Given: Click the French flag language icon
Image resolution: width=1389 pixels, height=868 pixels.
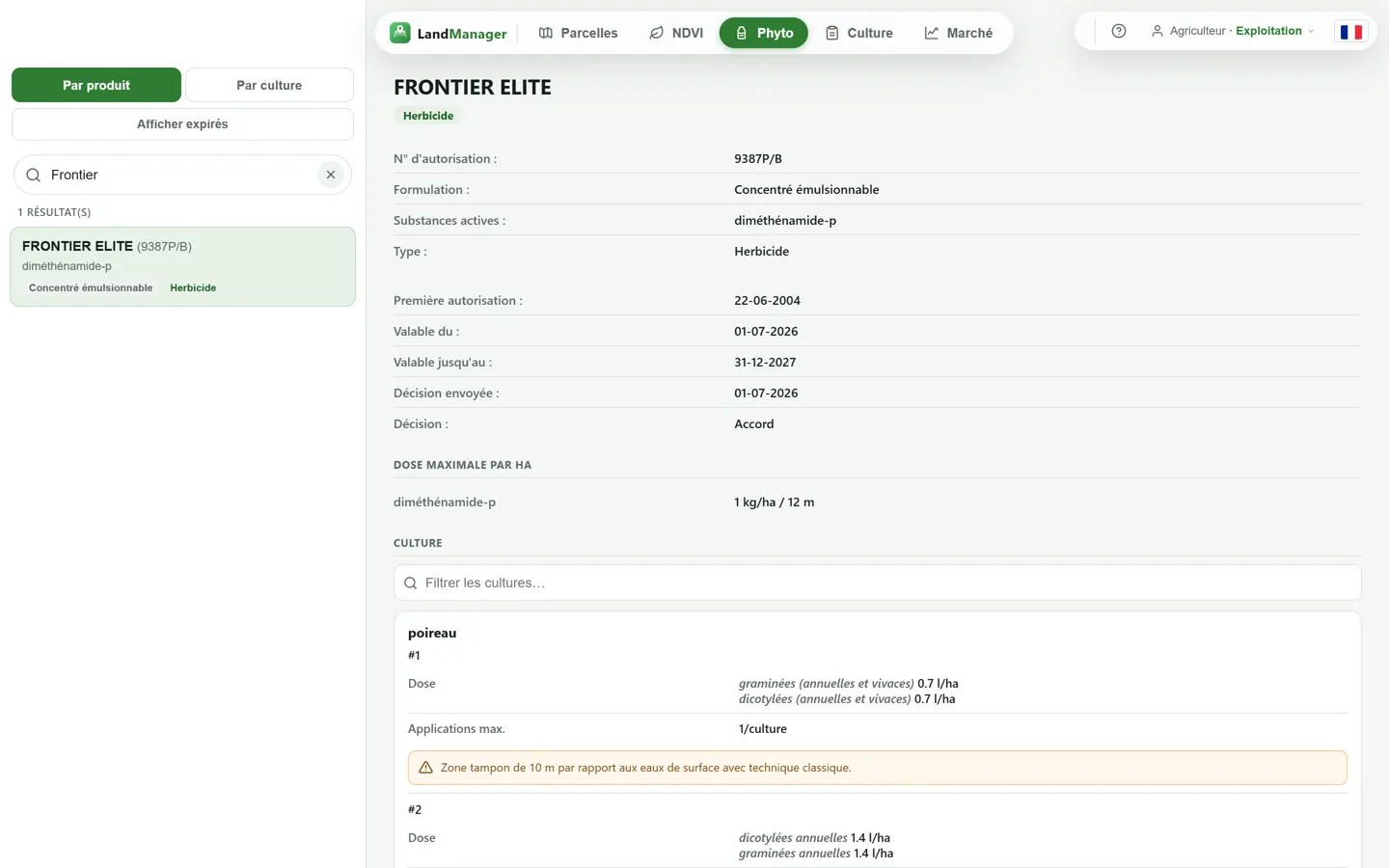Looking at the screenshot, I should (1351, 32).
